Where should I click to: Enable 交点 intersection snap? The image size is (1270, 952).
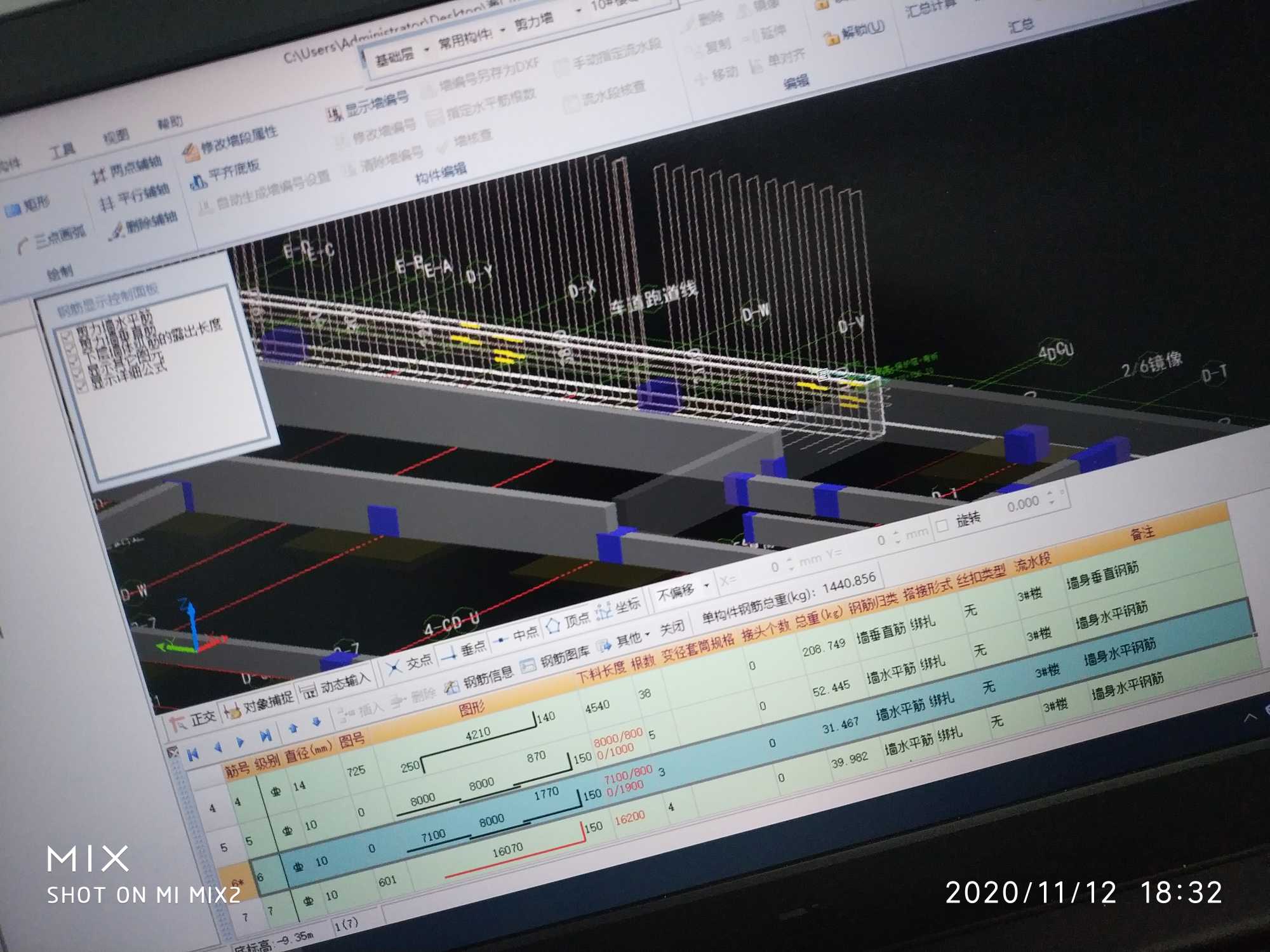coord(408,664)
